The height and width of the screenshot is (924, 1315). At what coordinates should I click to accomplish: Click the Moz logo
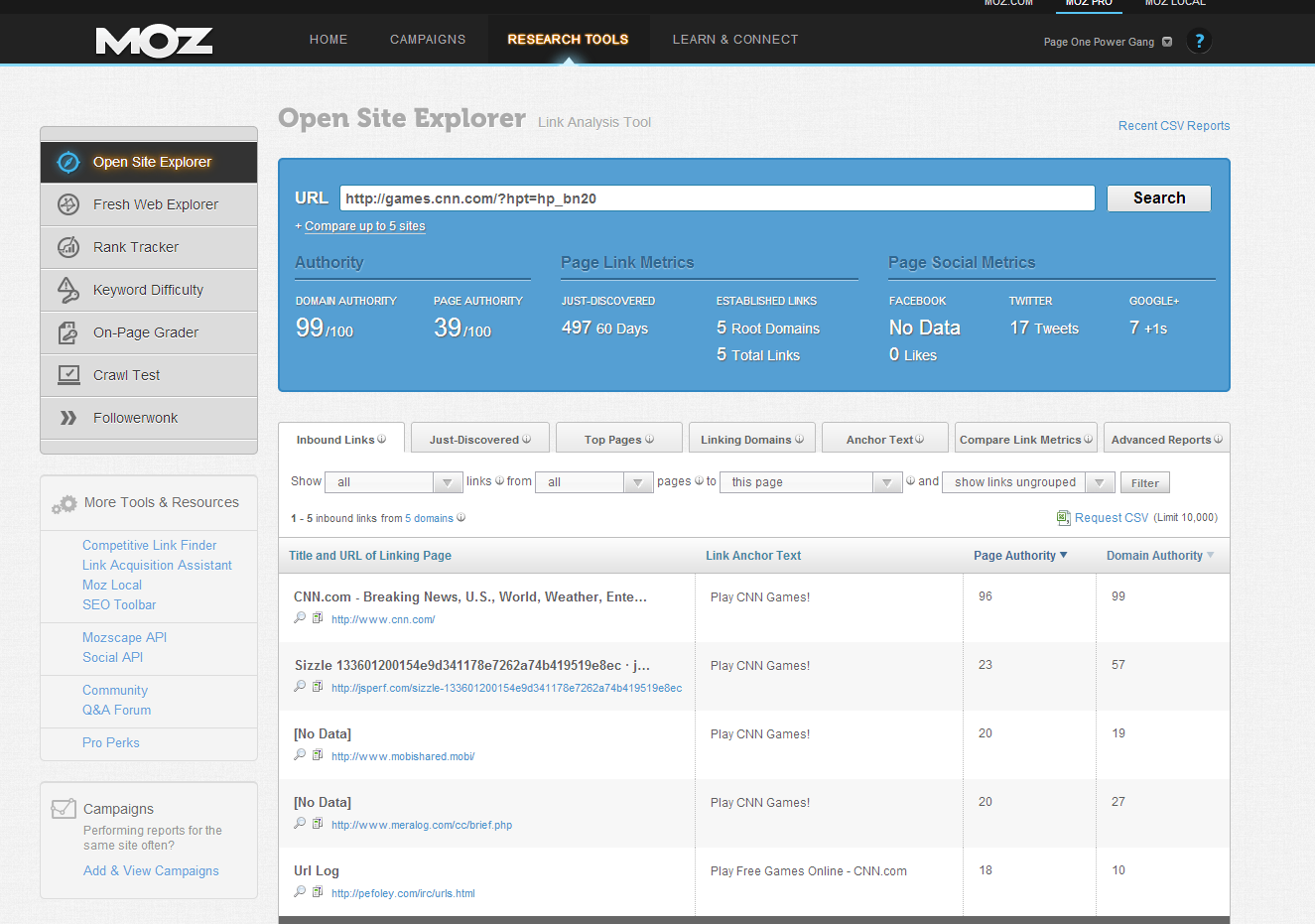pyautogui.click(x=154, y=41)
